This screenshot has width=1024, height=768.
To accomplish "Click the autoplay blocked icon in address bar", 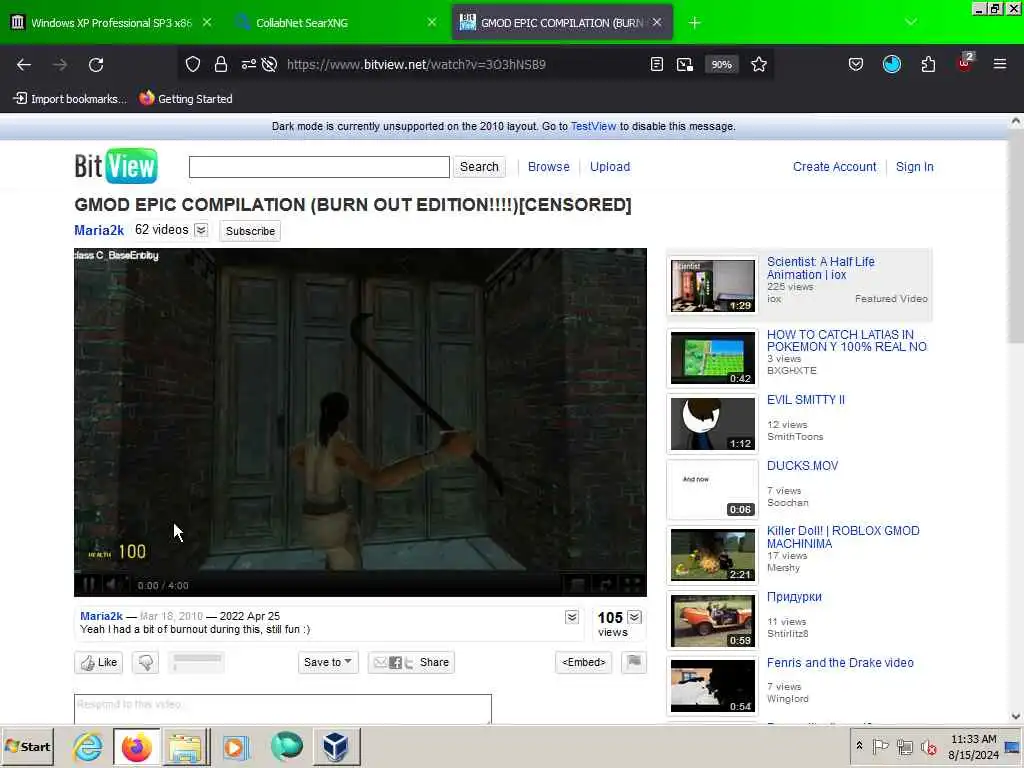I will [x=269, y=65].
